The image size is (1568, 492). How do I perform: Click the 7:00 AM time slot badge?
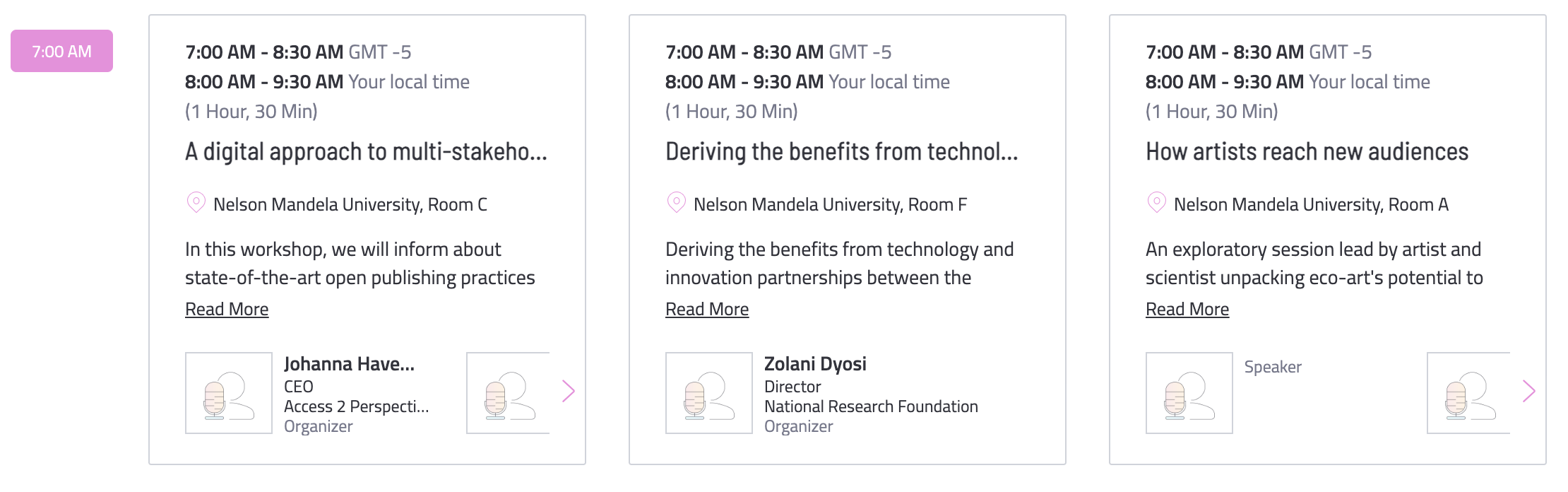[x=61, y=51]
